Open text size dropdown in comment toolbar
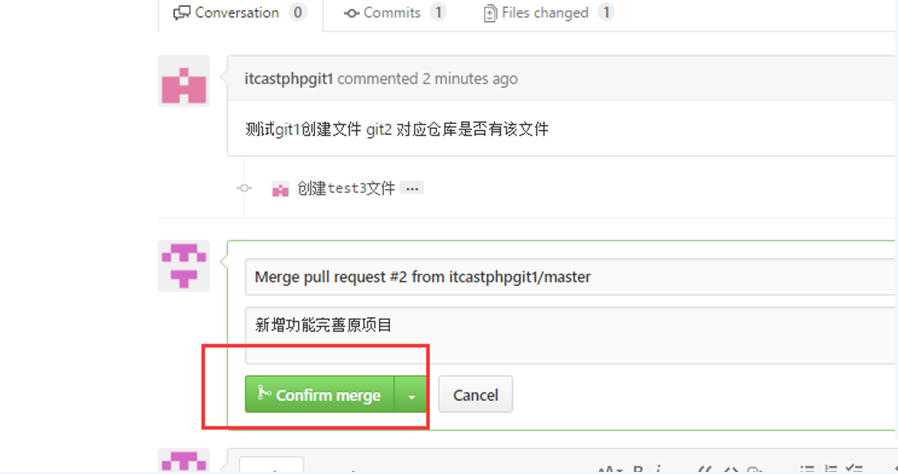Viewport: 898px width, 474px height. pyautogui.click(x=611, y=471)
